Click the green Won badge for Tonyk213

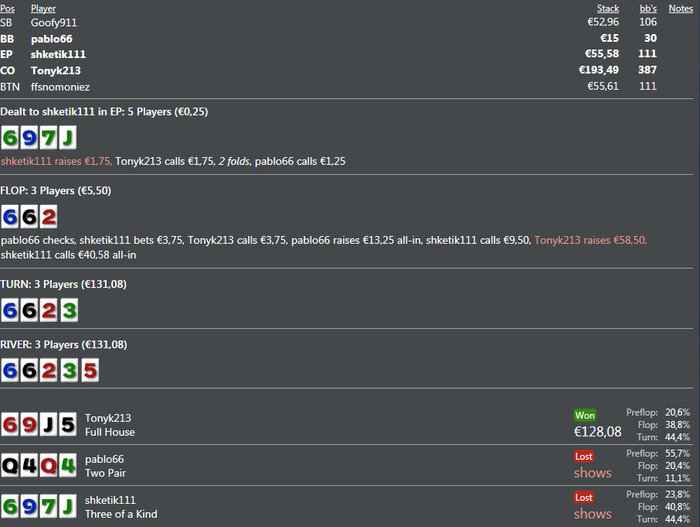[x=584, y=415]
